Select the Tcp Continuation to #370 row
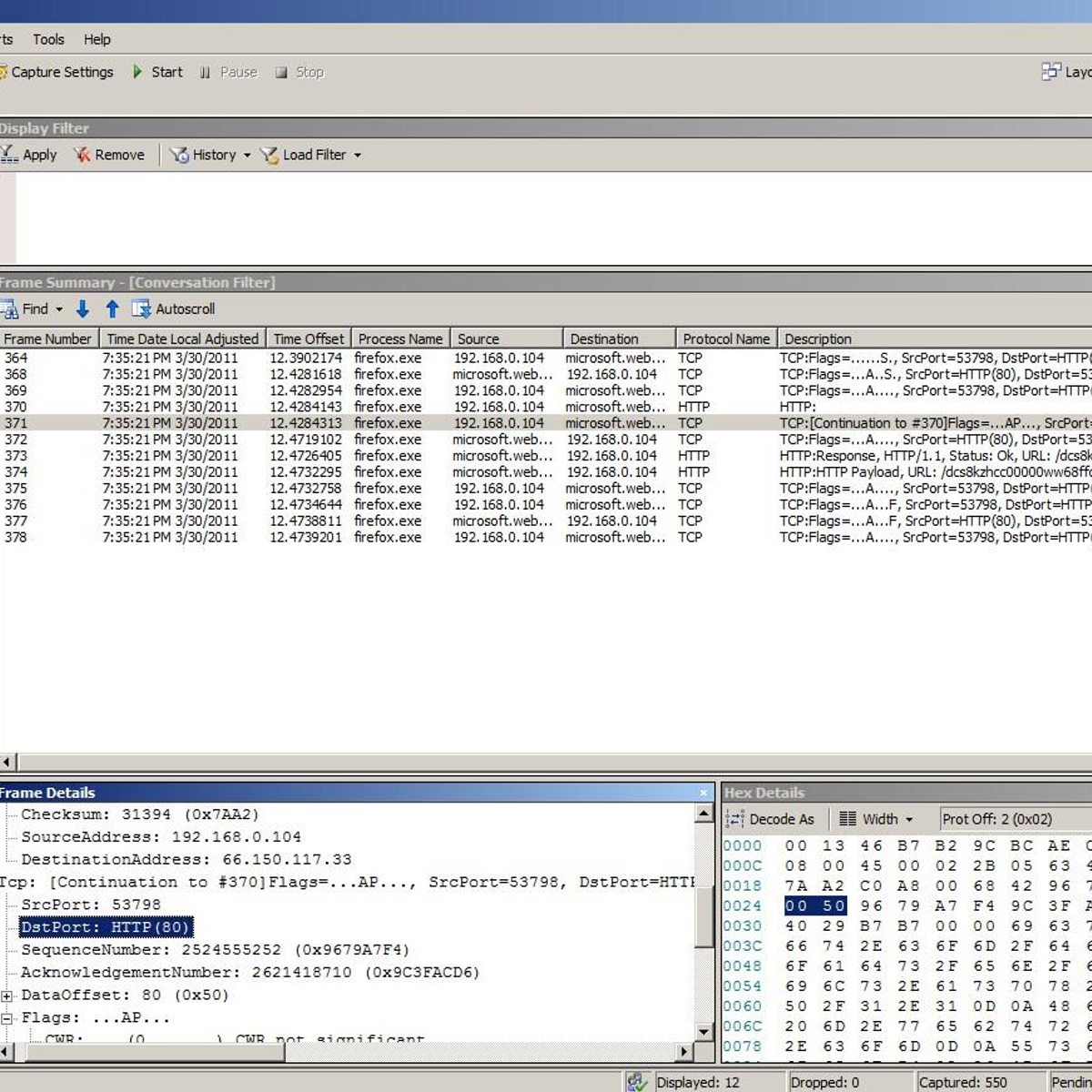Screen dimensions: 1092x1092 [x=348, y=883]
